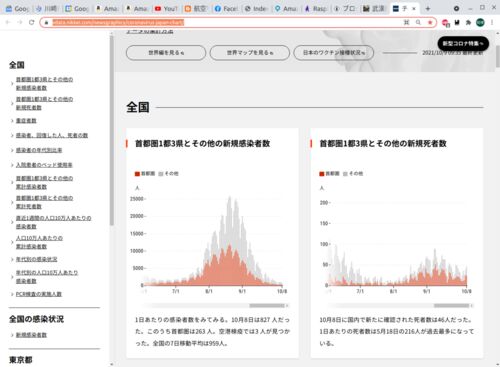
Task: Switch to the ブロ tab
Action: (345, 9)
